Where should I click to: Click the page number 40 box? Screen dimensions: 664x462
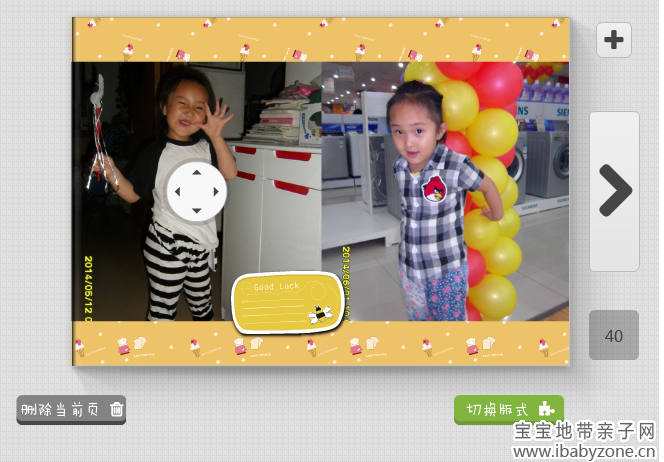click(x=614, y=336)
